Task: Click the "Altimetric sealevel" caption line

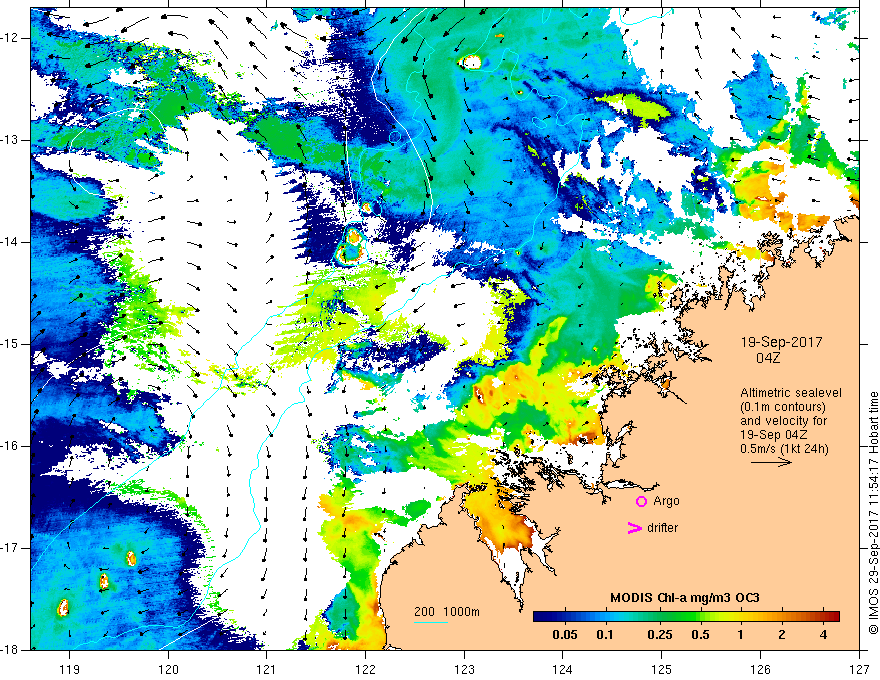Action: click(x=791, y=393)
